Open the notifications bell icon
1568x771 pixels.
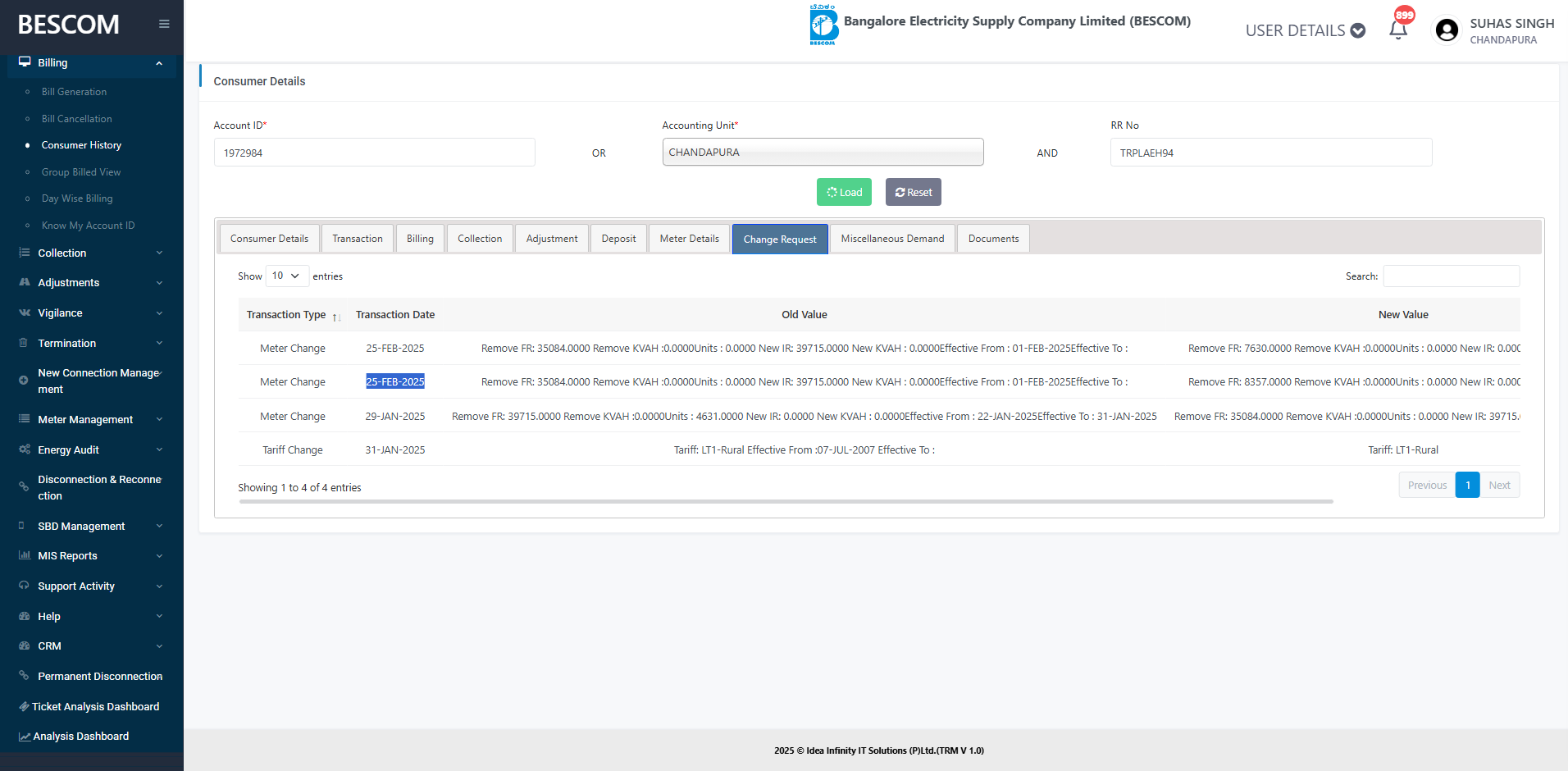1398,30
